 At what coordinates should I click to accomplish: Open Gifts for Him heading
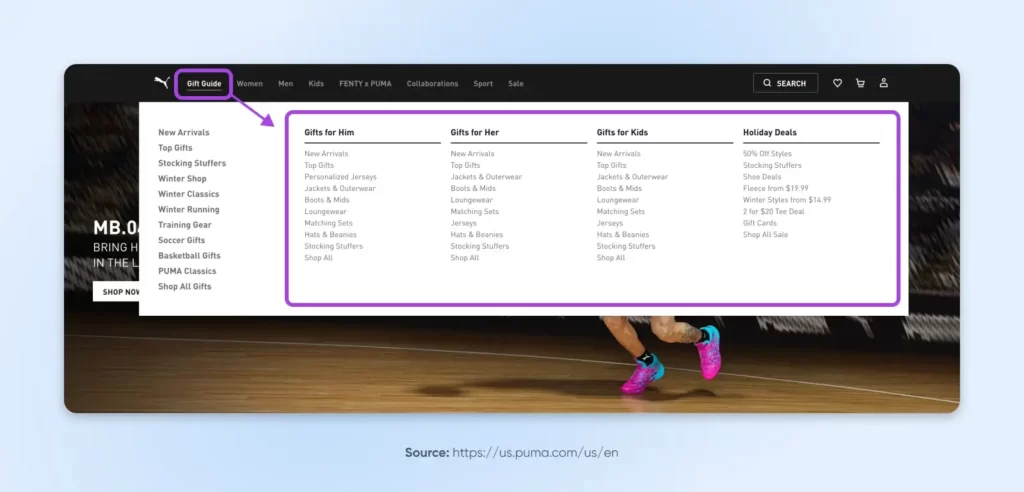[x=329, y=132]
